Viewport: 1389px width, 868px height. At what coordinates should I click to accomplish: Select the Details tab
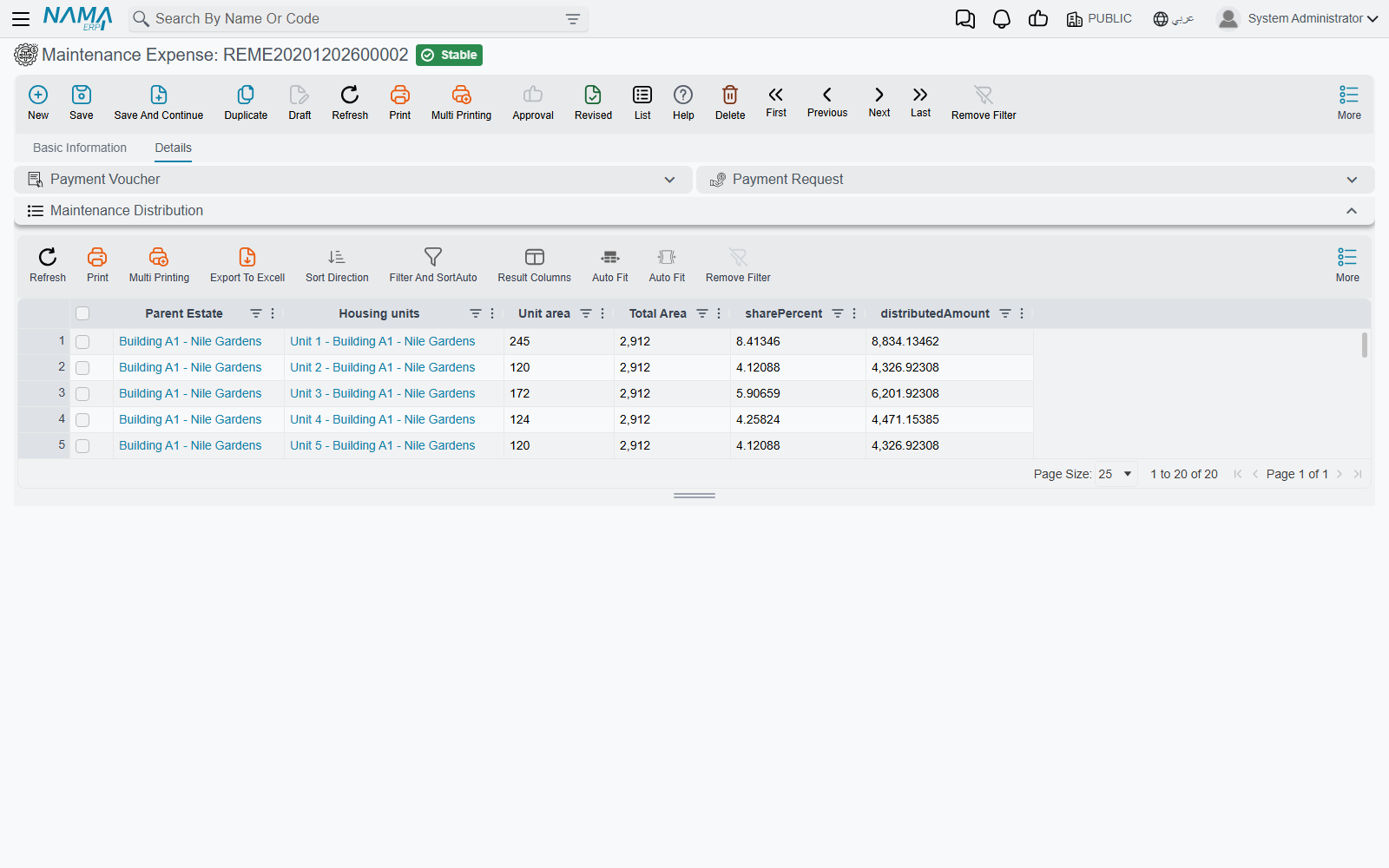point(173,148)
